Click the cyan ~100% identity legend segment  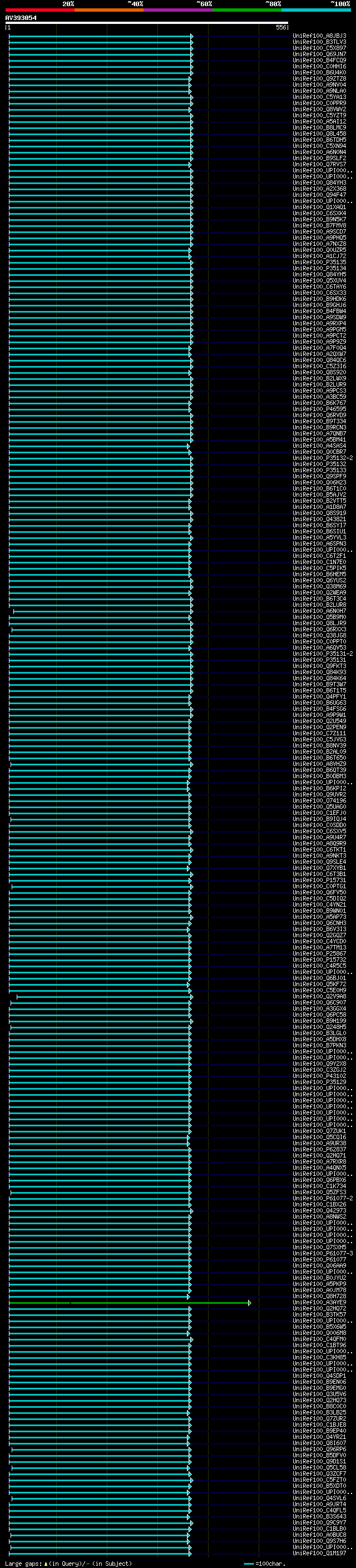tap(316, 10)
